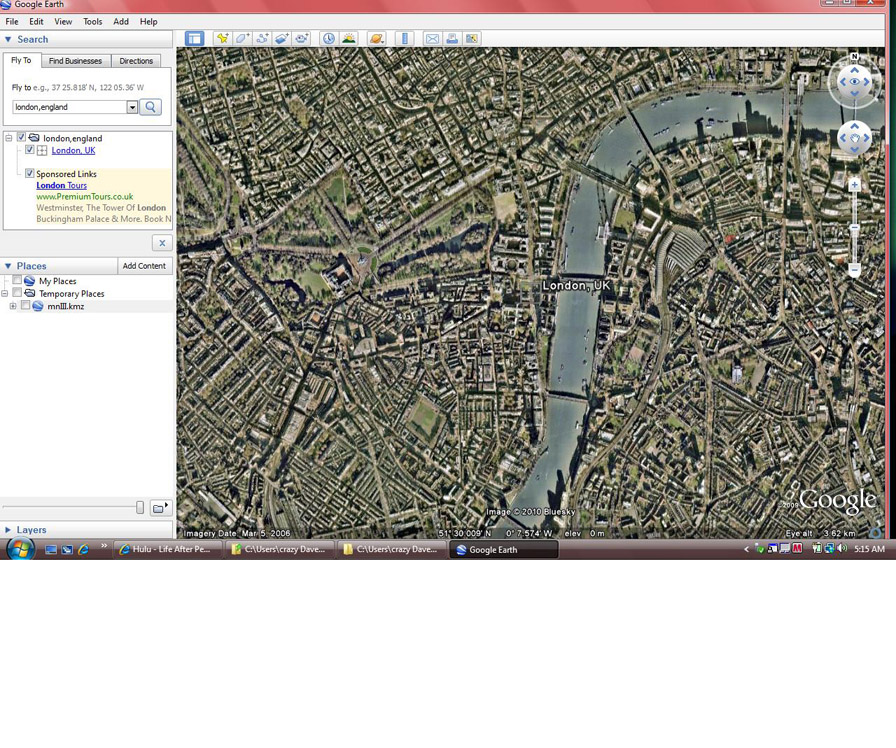896x748 pixels.
Task: Click the Places opacity slider handle
Action: (x=140, y=508)
